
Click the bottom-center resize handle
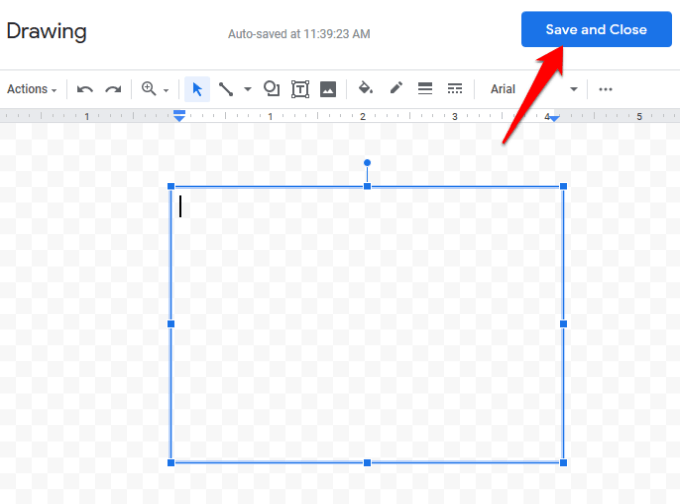coord(367,463)
